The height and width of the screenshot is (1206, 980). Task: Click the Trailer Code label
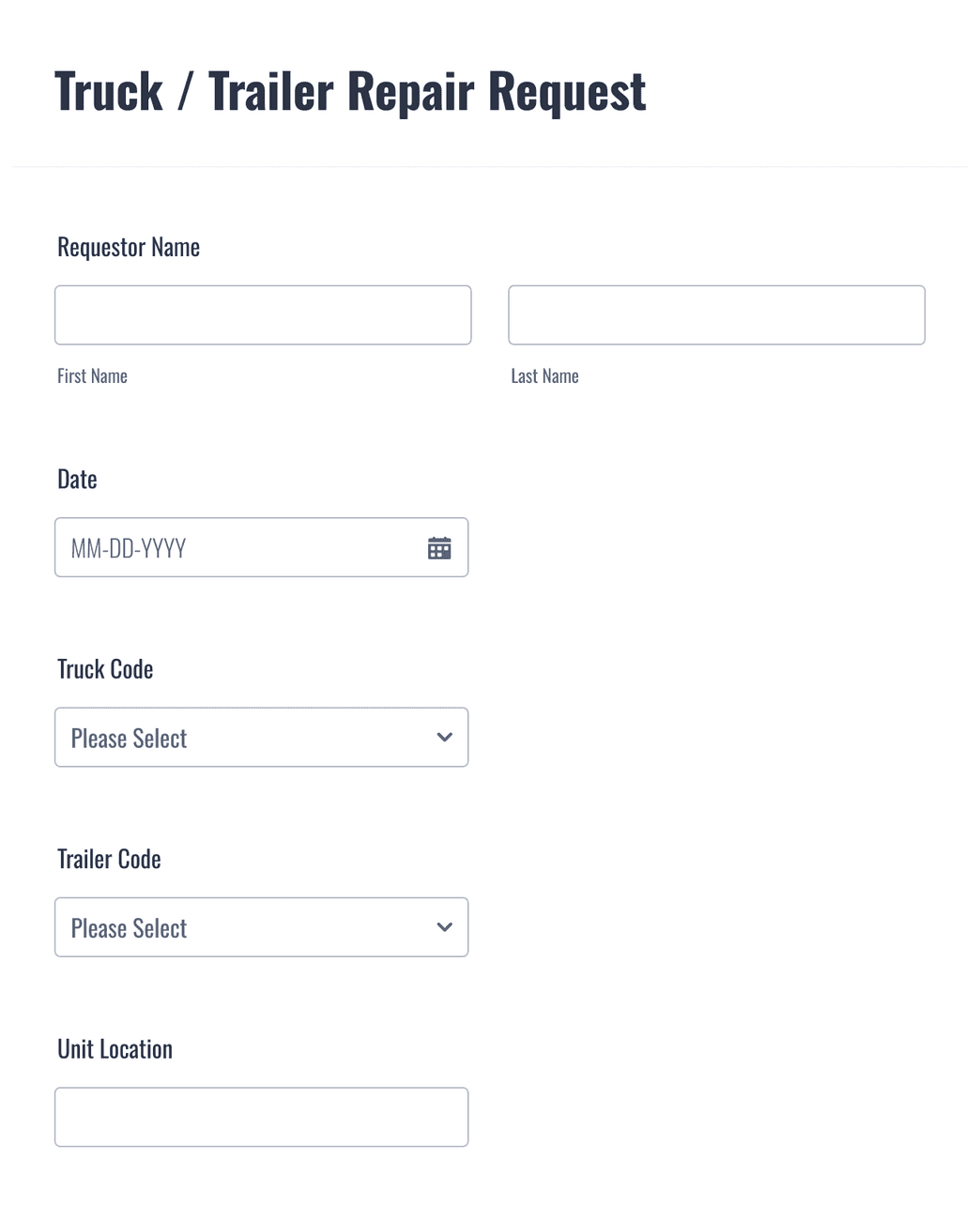[109, 860]
